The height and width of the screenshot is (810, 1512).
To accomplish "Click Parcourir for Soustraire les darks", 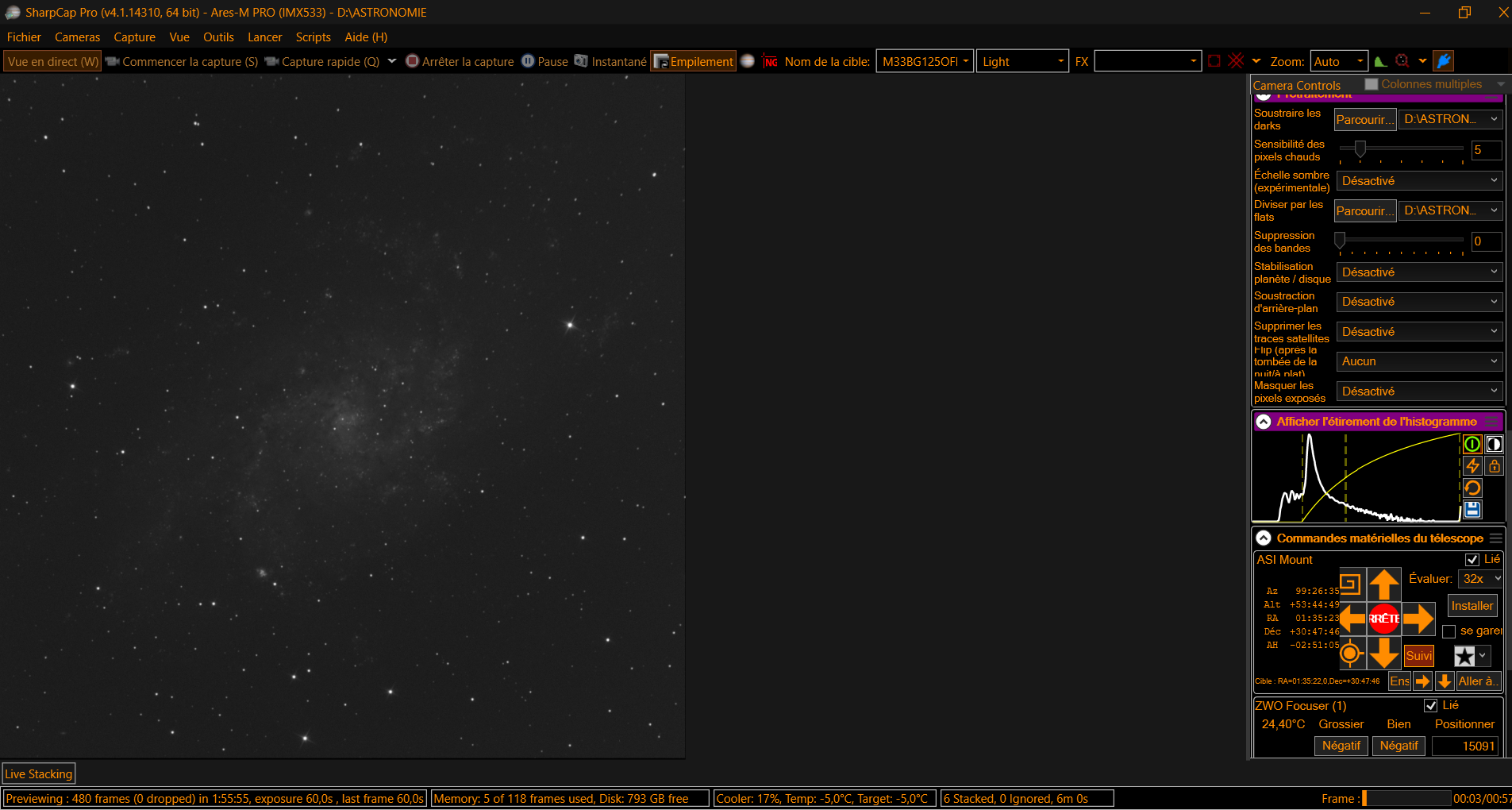I will click(1365, 120).
